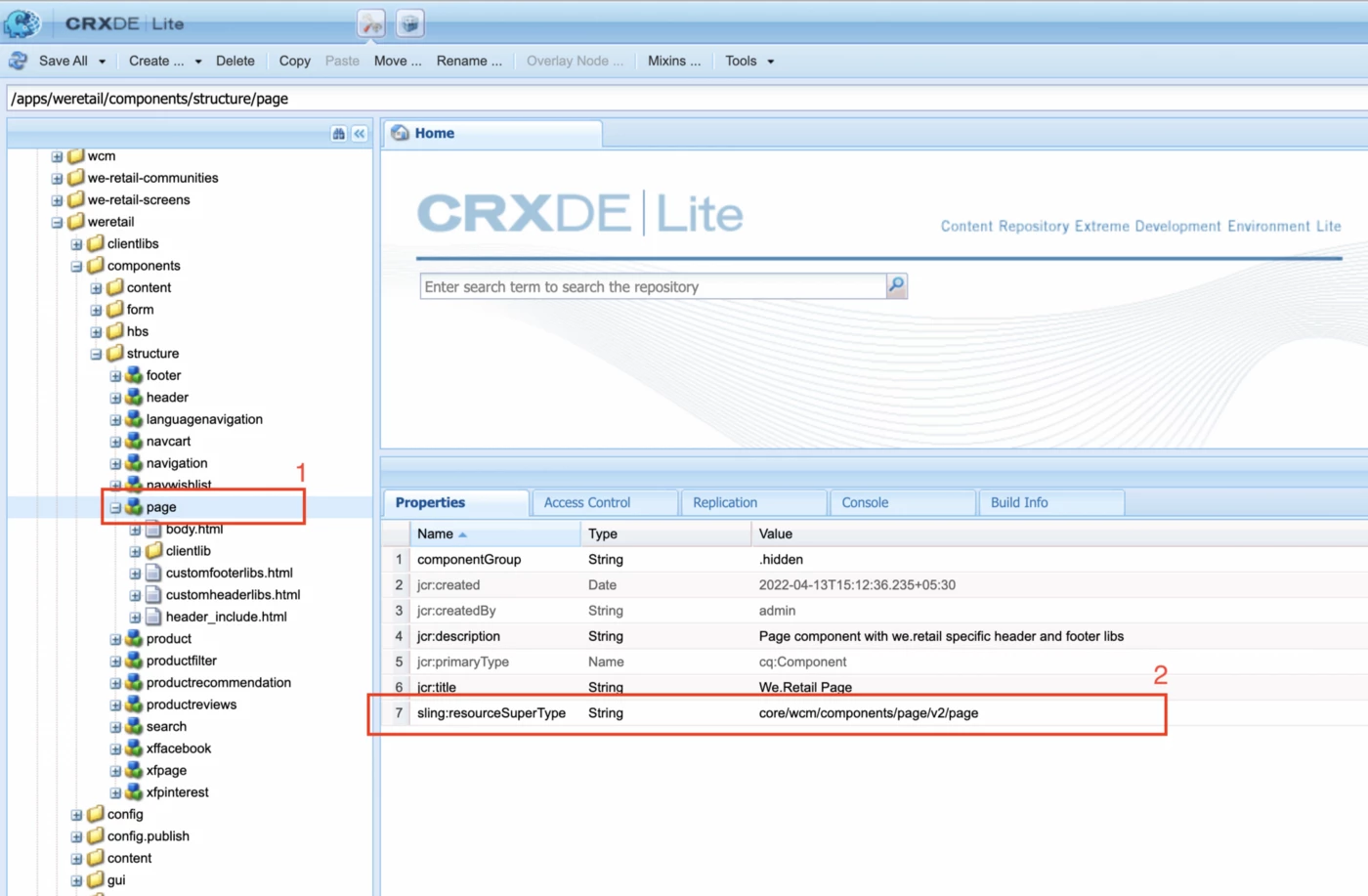The width and height of the screenshot is (1368, 896).
Task: Switch to the Build Info tab
Action: 1050,502
